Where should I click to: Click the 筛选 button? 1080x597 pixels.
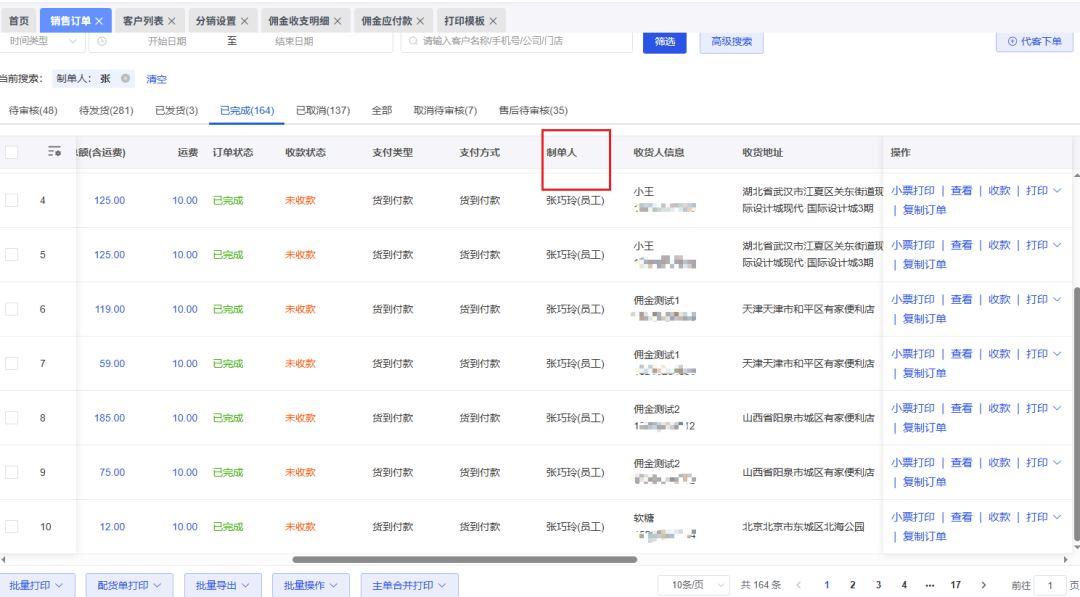tap(665, 41)
